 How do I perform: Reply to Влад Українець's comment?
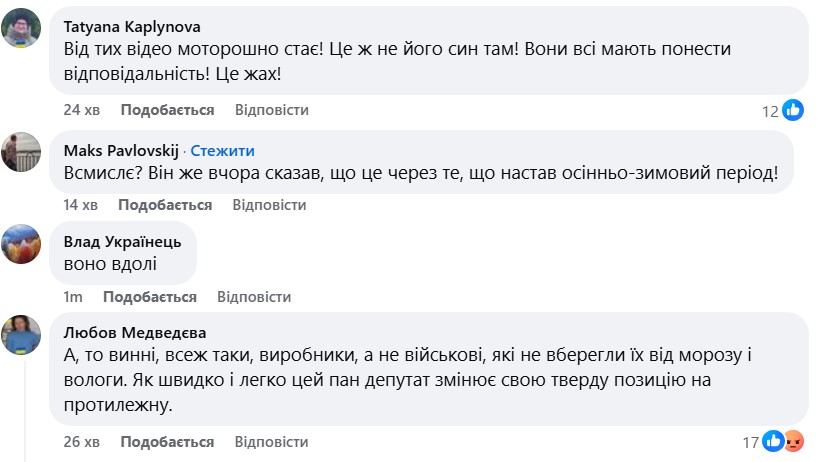click(254, 297)
